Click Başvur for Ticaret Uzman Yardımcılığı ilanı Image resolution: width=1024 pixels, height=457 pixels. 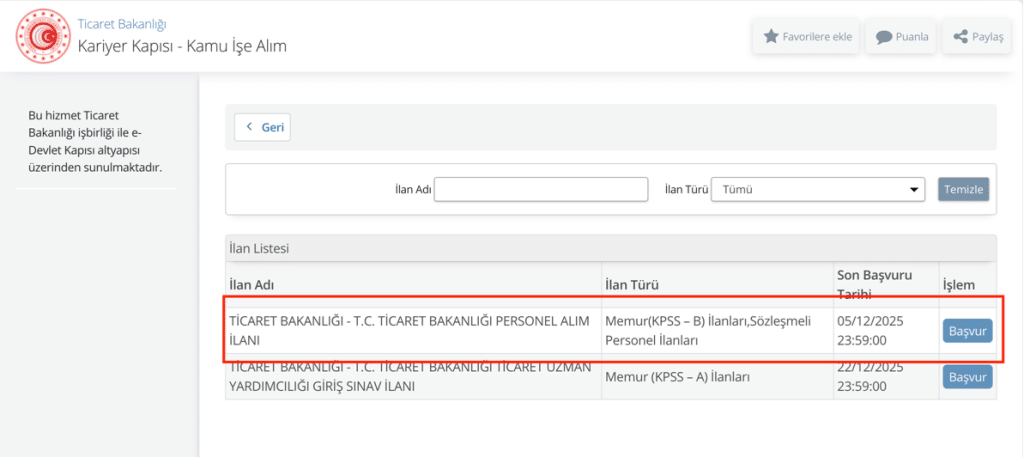(x=967, y=377)
